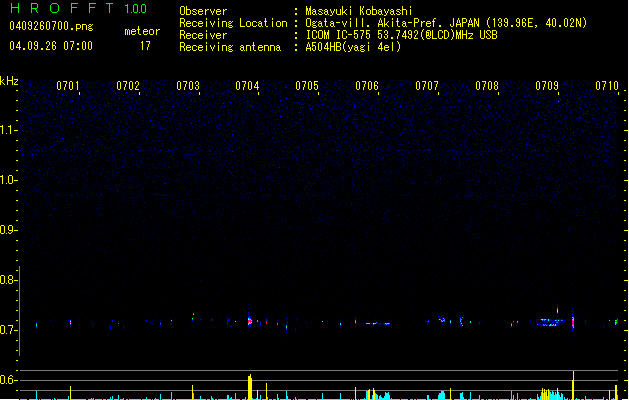
Task: Click the 0710 time marker
Action: pyautogui.click(x=607, y=86)
